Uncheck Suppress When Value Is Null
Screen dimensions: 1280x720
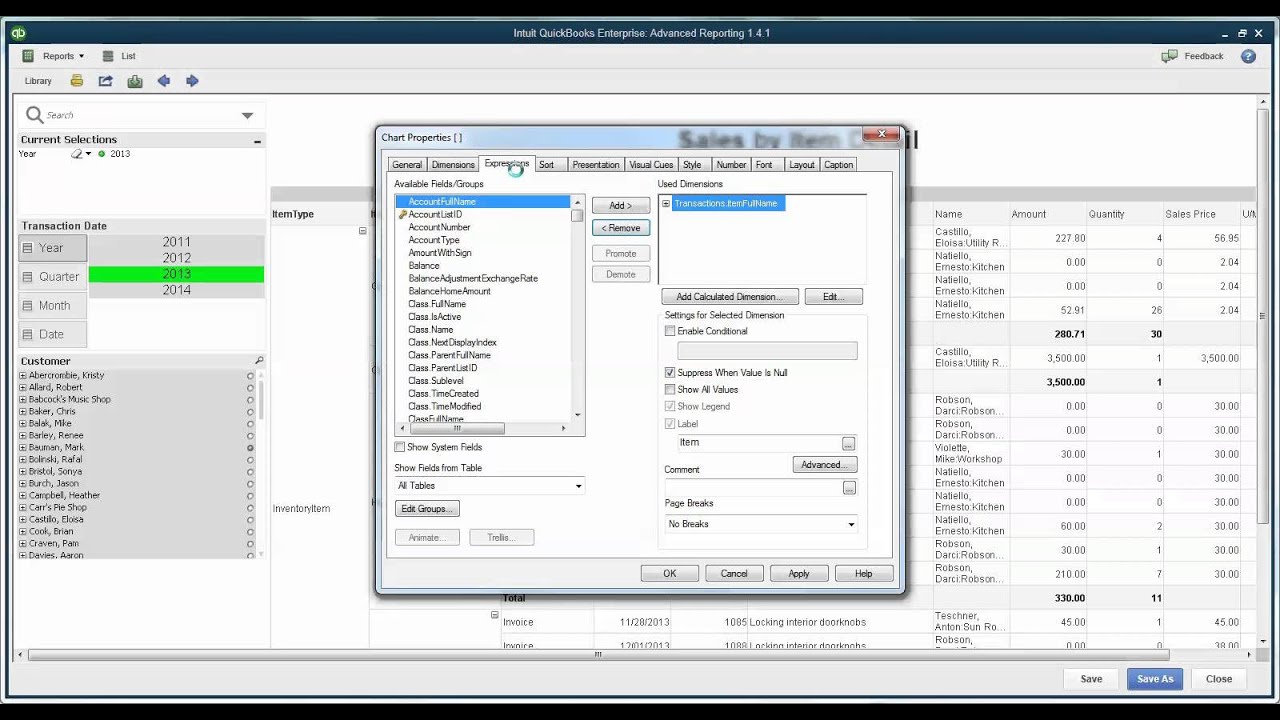tap(670, 372)
